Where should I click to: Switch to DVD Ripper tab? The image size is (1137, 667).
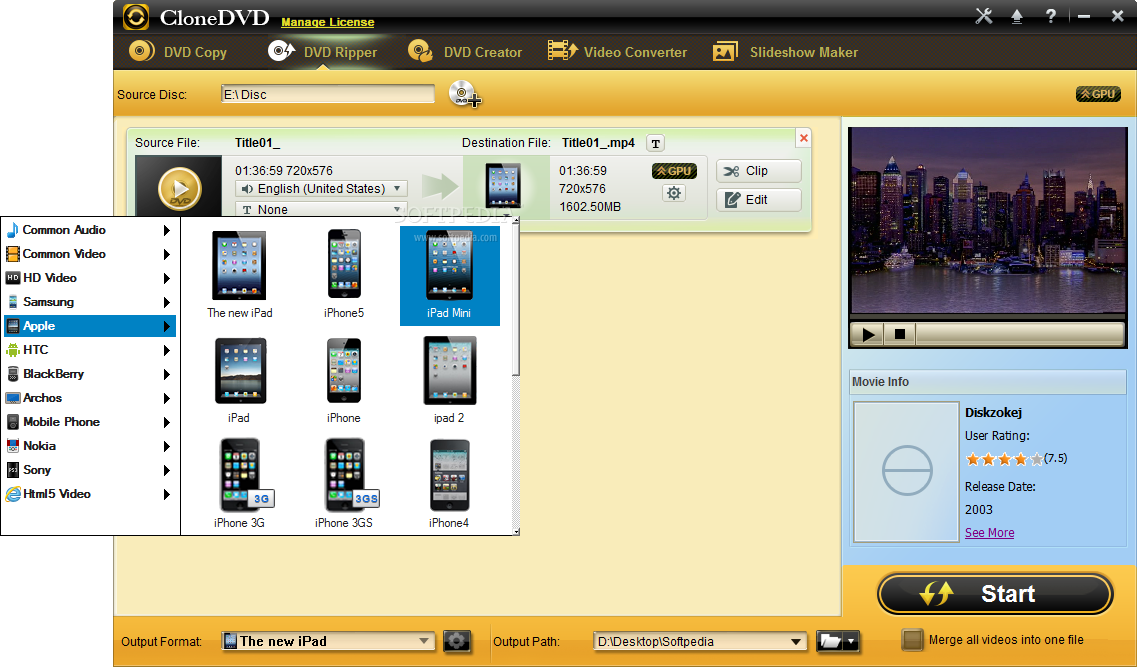tap(323, 52)
